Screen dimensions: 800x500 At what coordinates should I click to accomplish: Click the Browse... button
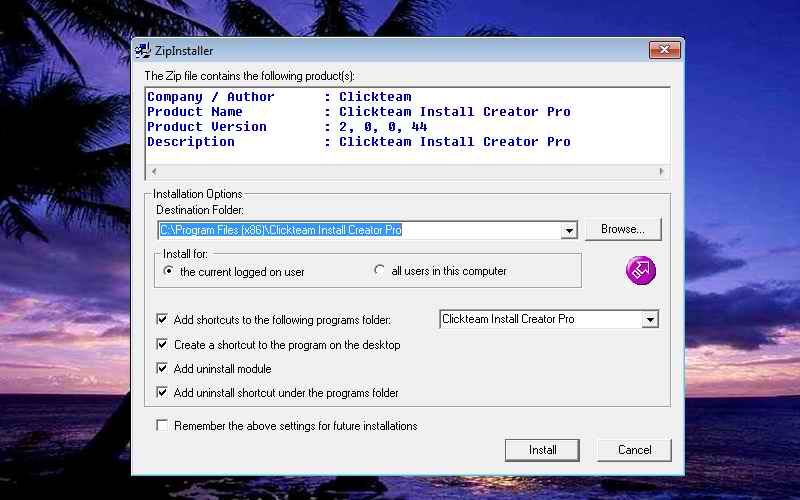pos(622,229)
